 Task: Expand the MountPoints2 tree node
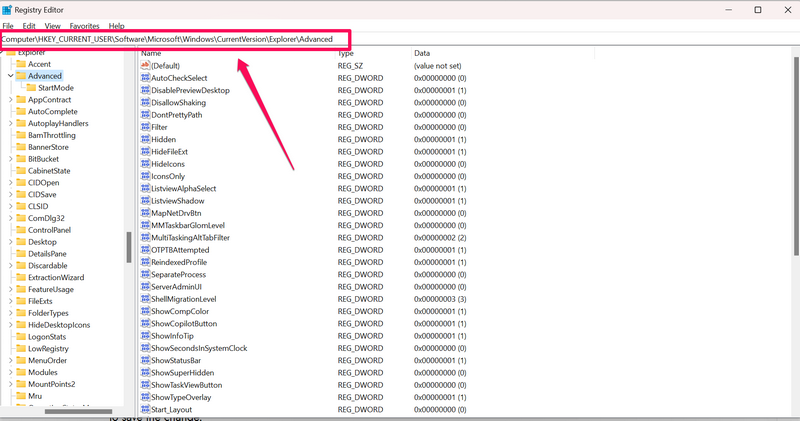pyautogui.click(x=10, y=384)
